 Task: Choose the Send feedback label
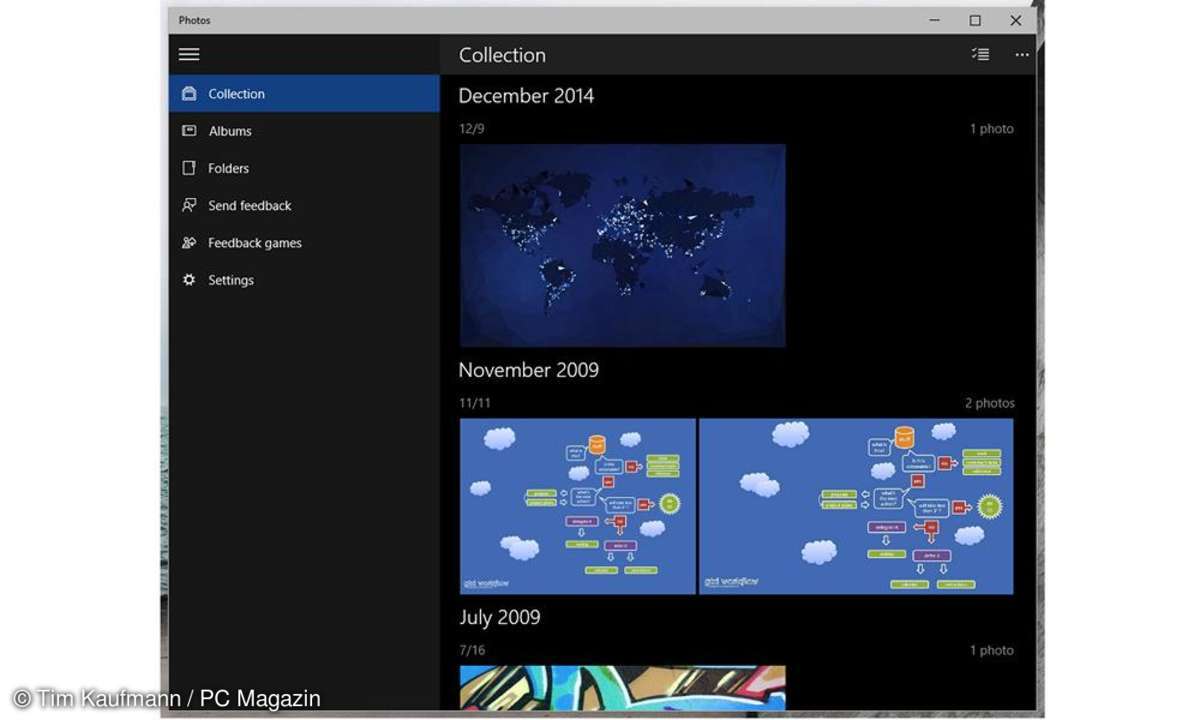coord(249,205)
